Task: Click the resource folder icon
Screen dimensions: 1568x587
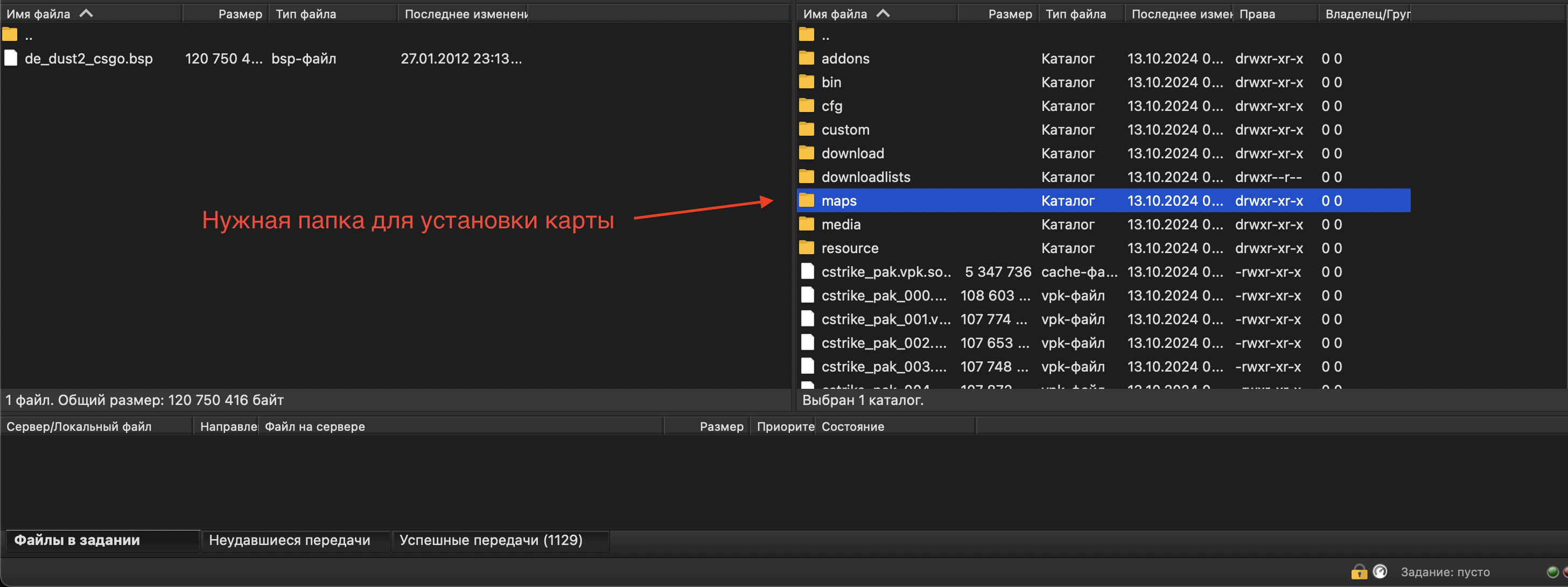Action: click(x=807, y=248)
